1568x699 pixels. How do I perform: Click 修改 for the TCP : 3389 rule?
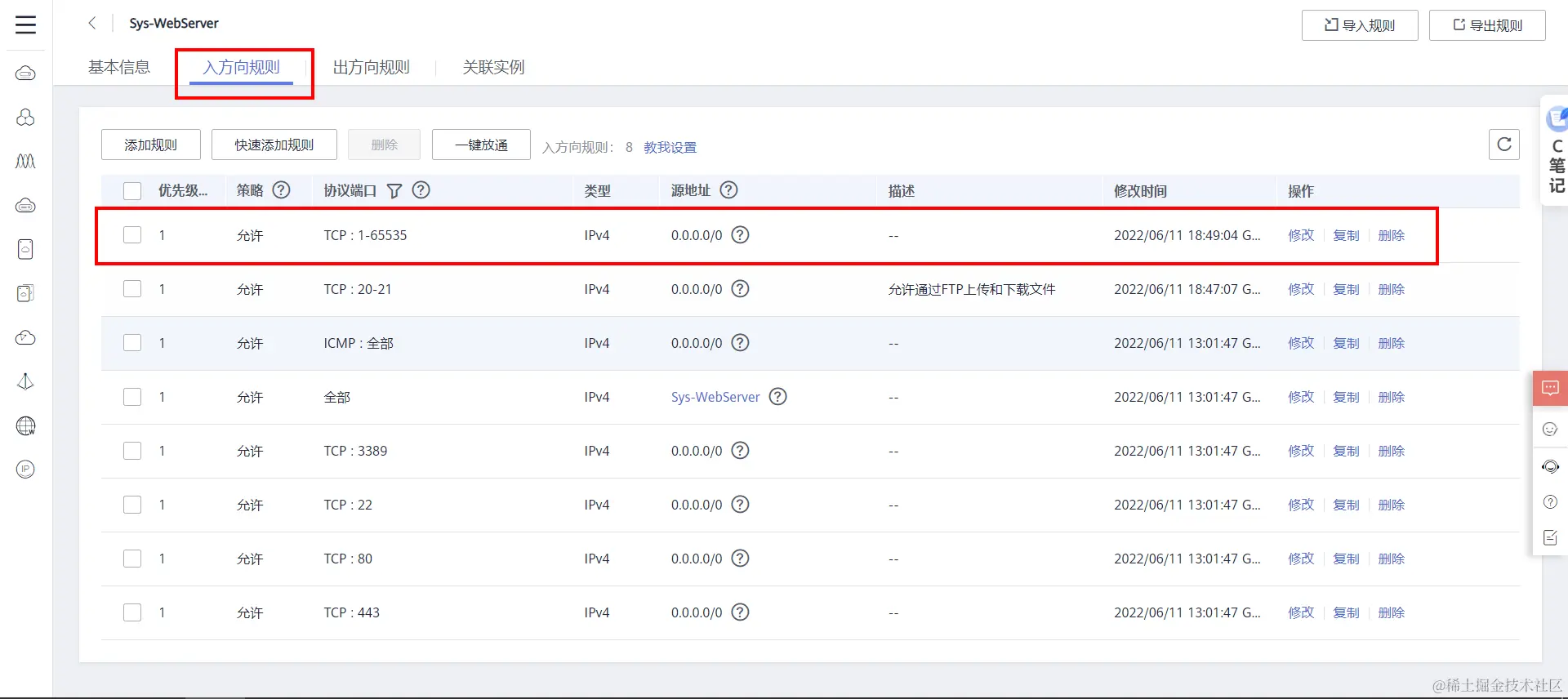pyautogui.click(x=1301, y=451)
